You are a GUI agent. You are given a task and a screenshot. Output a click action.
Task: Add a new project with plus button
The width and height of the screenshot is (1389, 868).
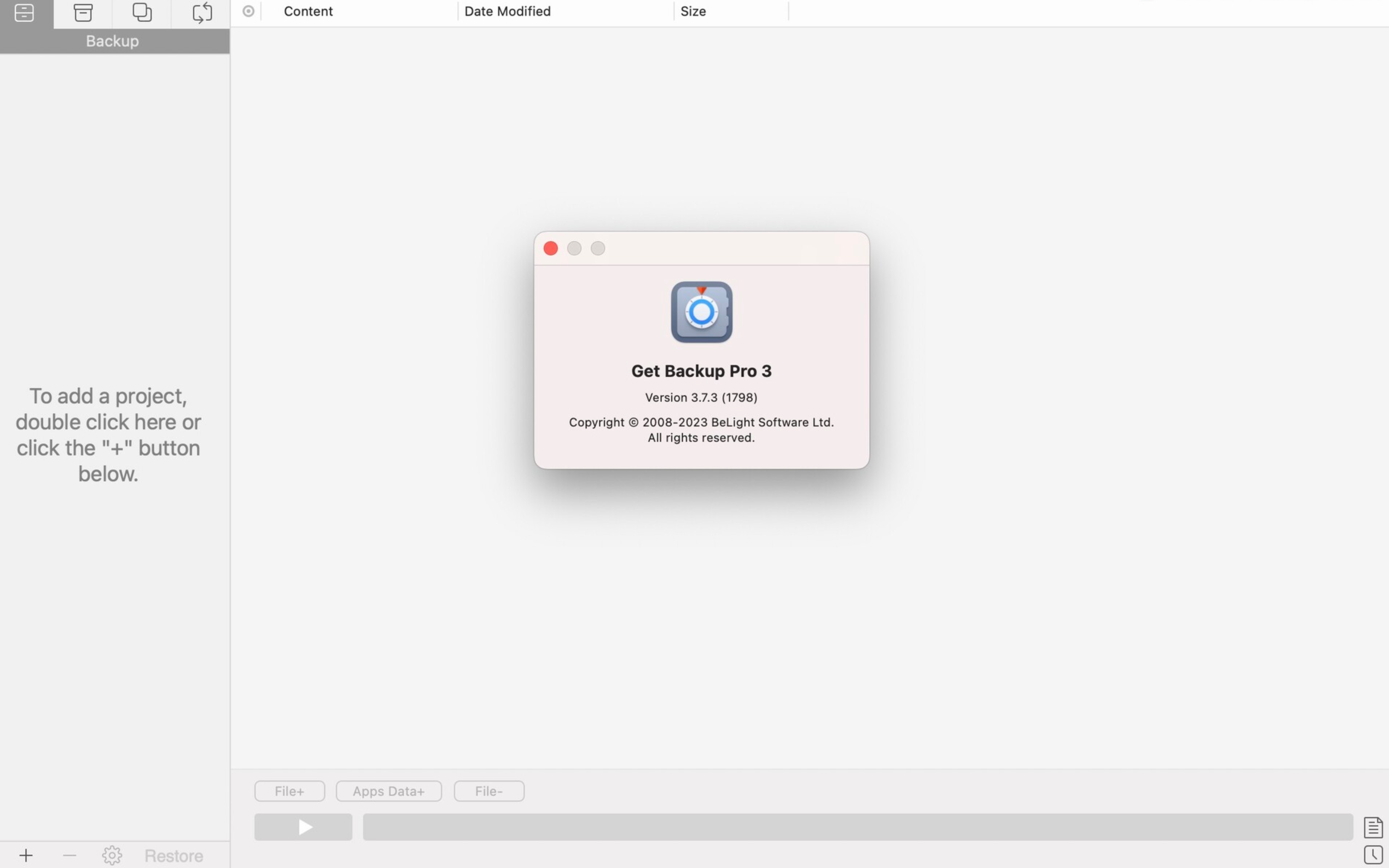(x=26, y=855)
